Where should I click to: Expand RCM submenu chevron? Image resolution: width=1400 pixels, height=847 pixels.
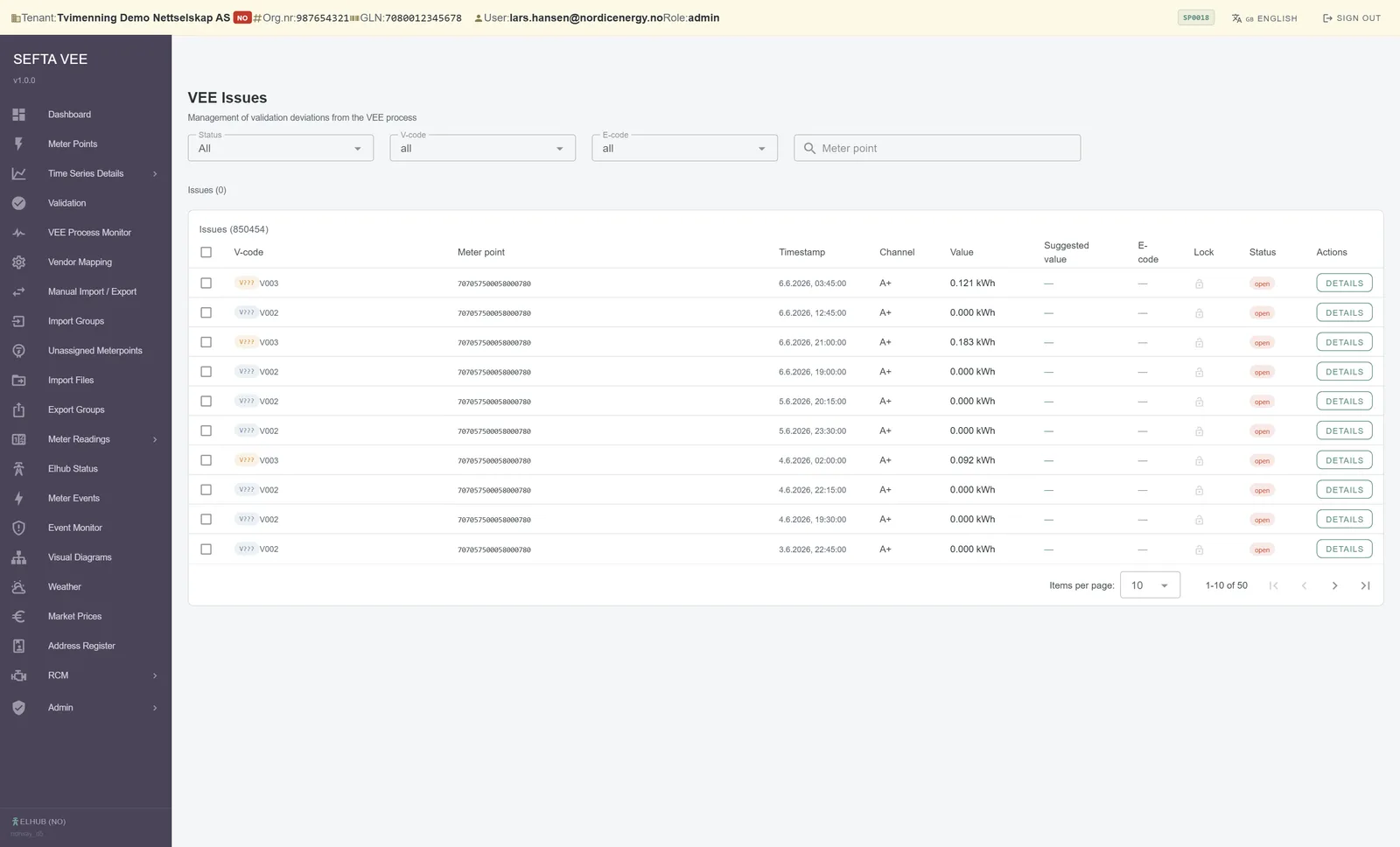click(x=155, y=675)
